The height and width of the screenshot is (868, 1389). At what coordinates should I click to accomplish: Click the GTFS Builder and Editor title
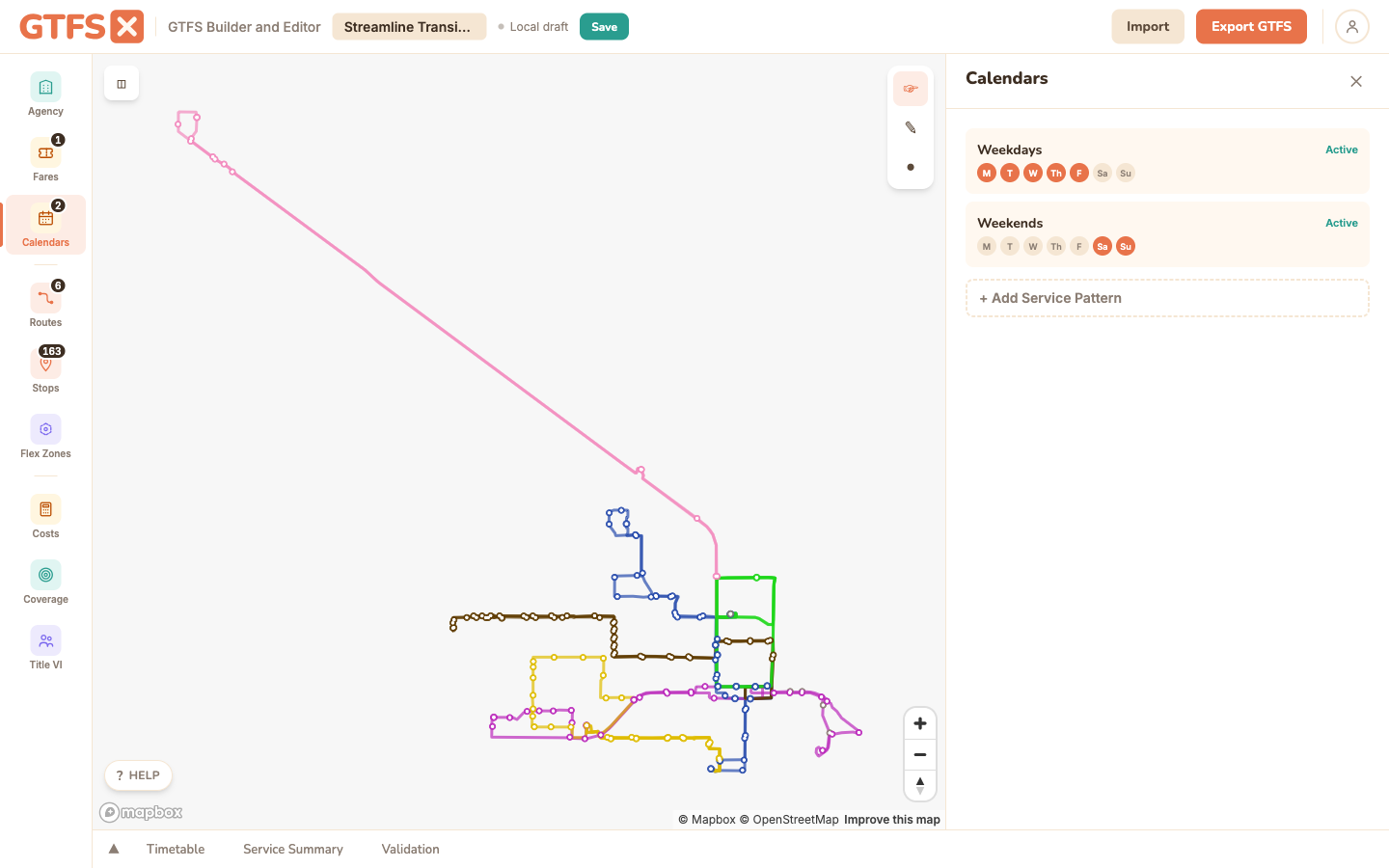click(x=244, y=27)
